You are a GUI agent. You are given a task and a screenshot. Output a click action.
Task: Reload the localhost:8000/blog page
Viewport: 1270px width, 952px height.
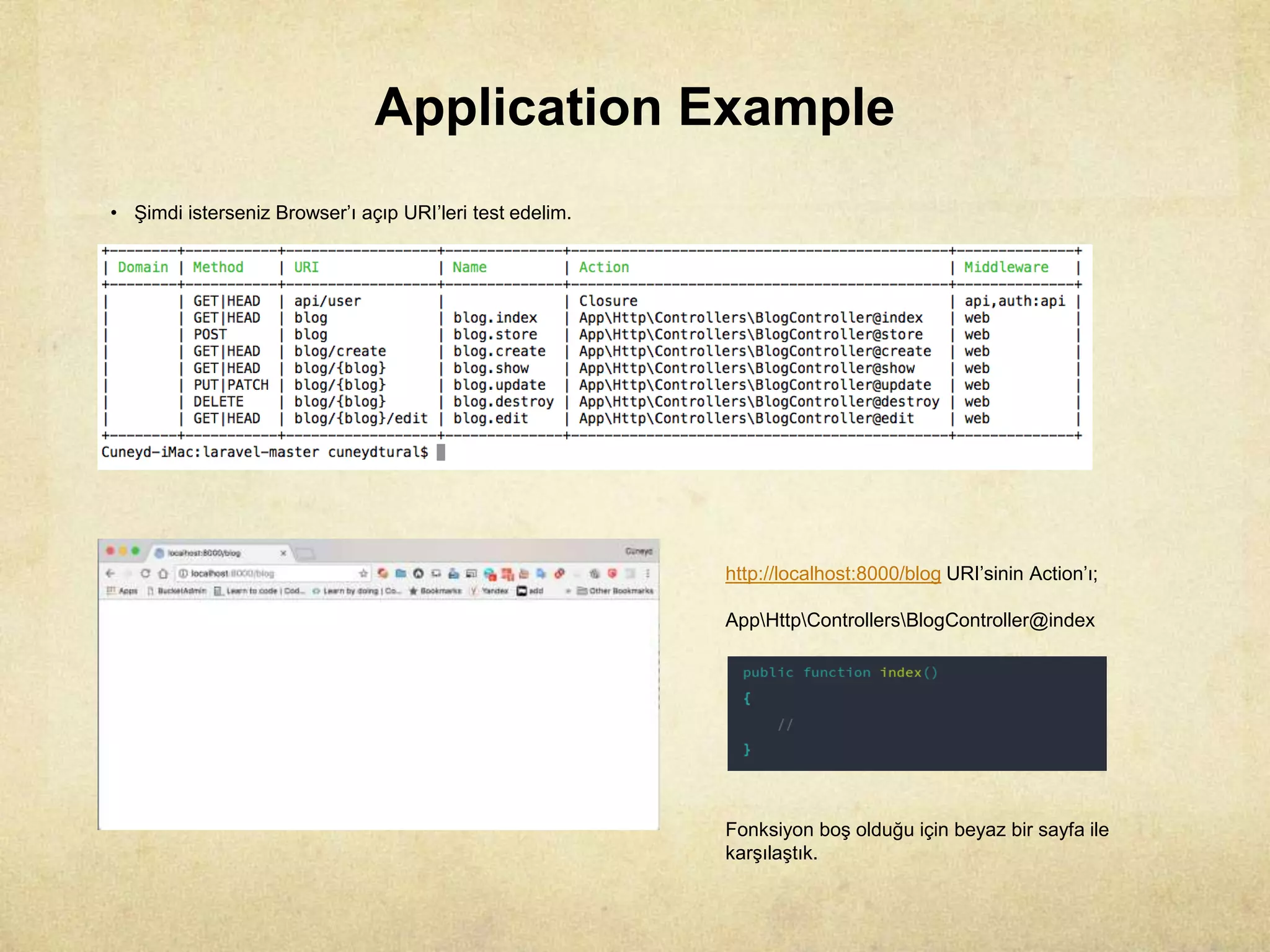pos(145,573)
